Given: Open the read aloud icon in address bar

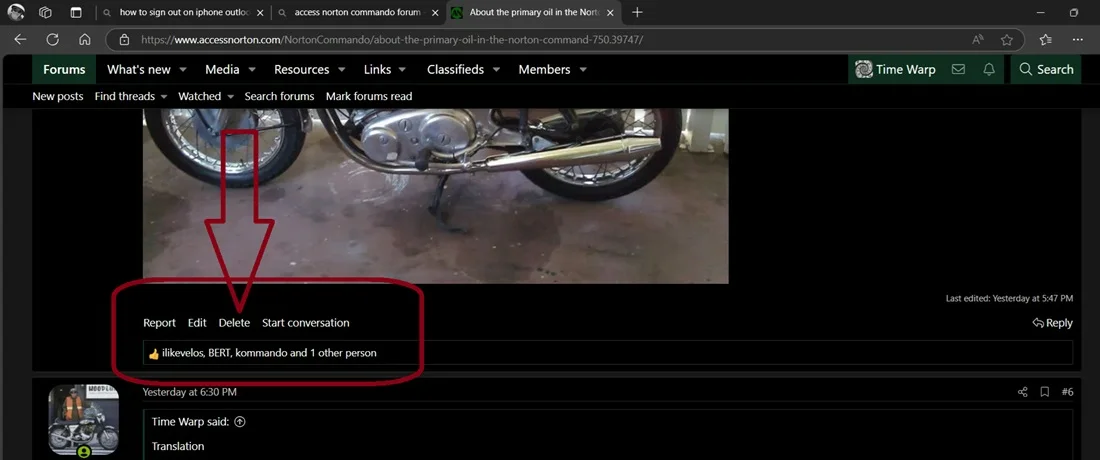Looking at the screenshot, I should pos(978,40).
